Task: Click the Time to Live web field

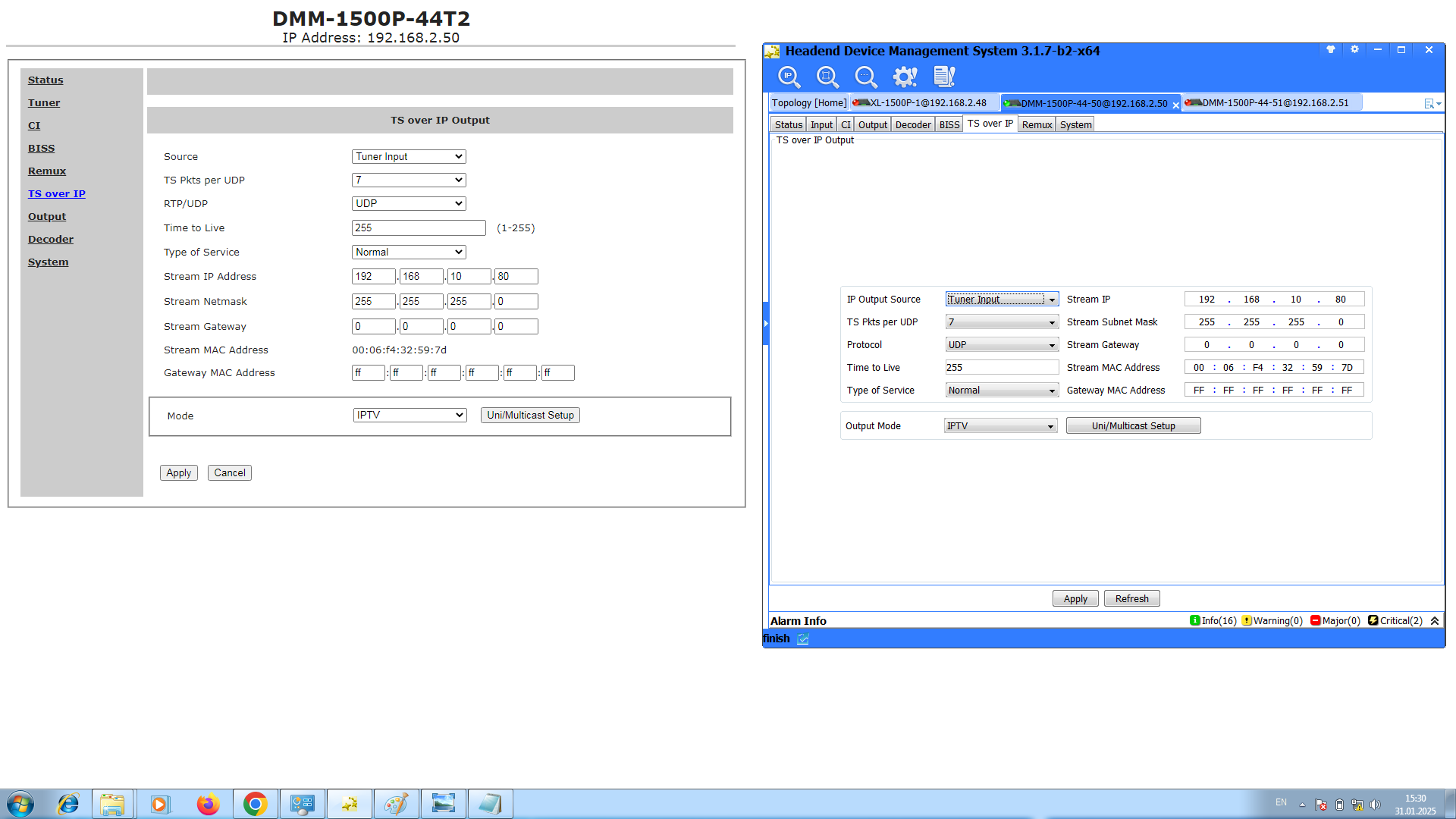Action: coord(419,228)
